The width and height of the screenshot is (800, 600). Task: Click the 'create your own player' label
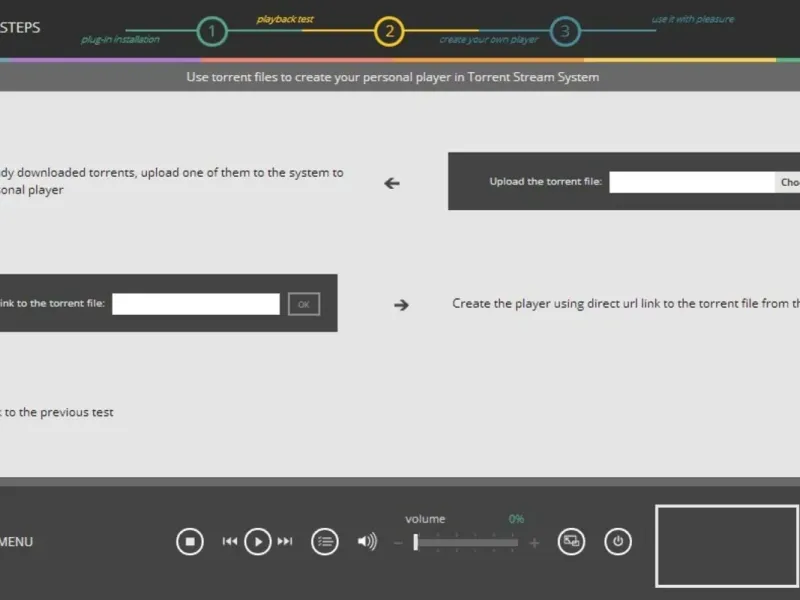click(489, 39)
